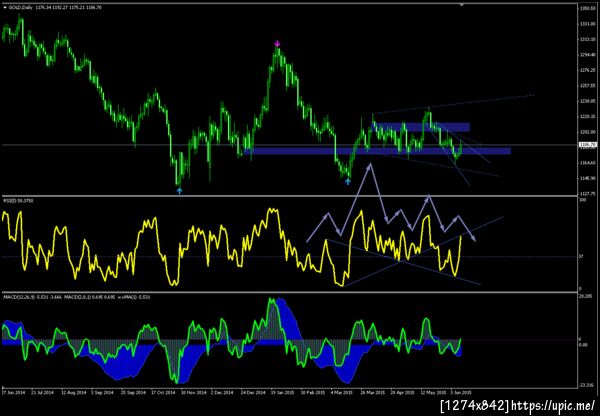Click the MACD indicator label
This screenshot has height=416, width=600.
[x=77, y=297]
